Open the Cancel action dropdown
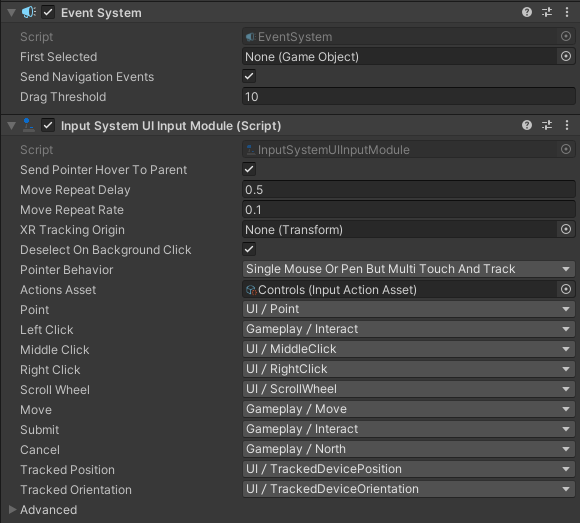Image resolution: width=580 pixels, height=523 pixels. tap(409, 449)
